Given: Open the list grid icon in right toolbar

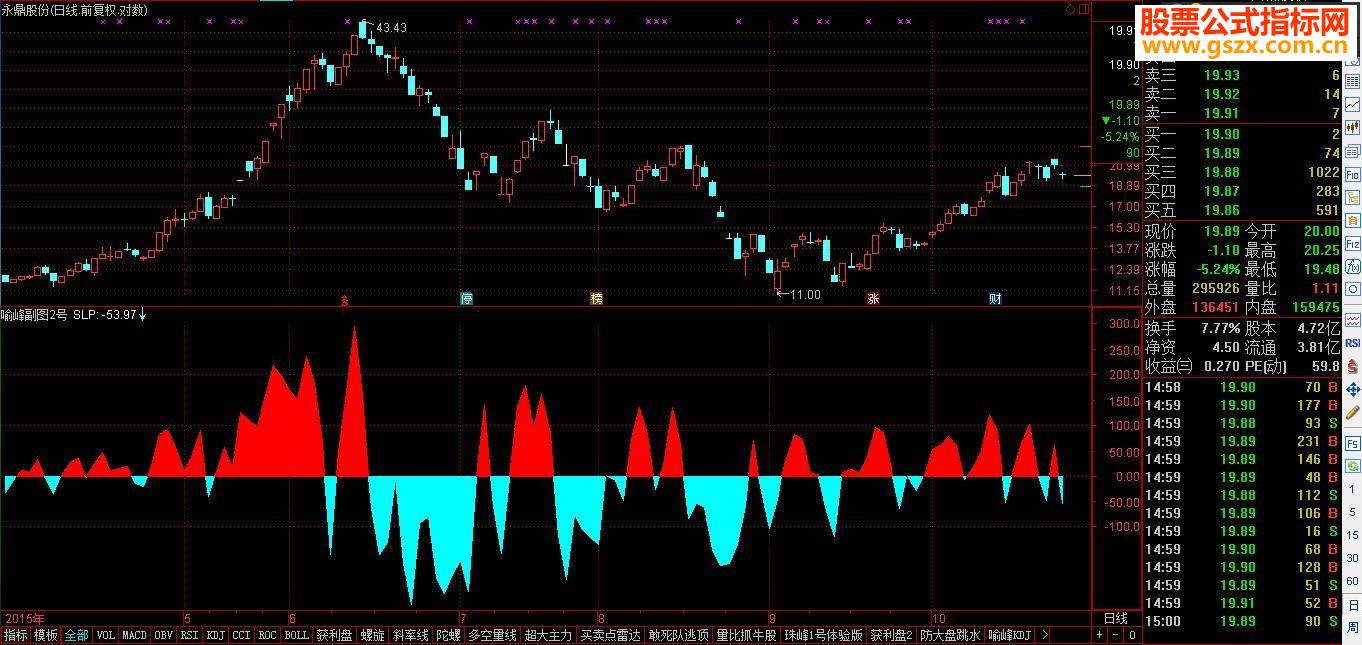Looking at the screenshot, I should (x=1353, y=81).
